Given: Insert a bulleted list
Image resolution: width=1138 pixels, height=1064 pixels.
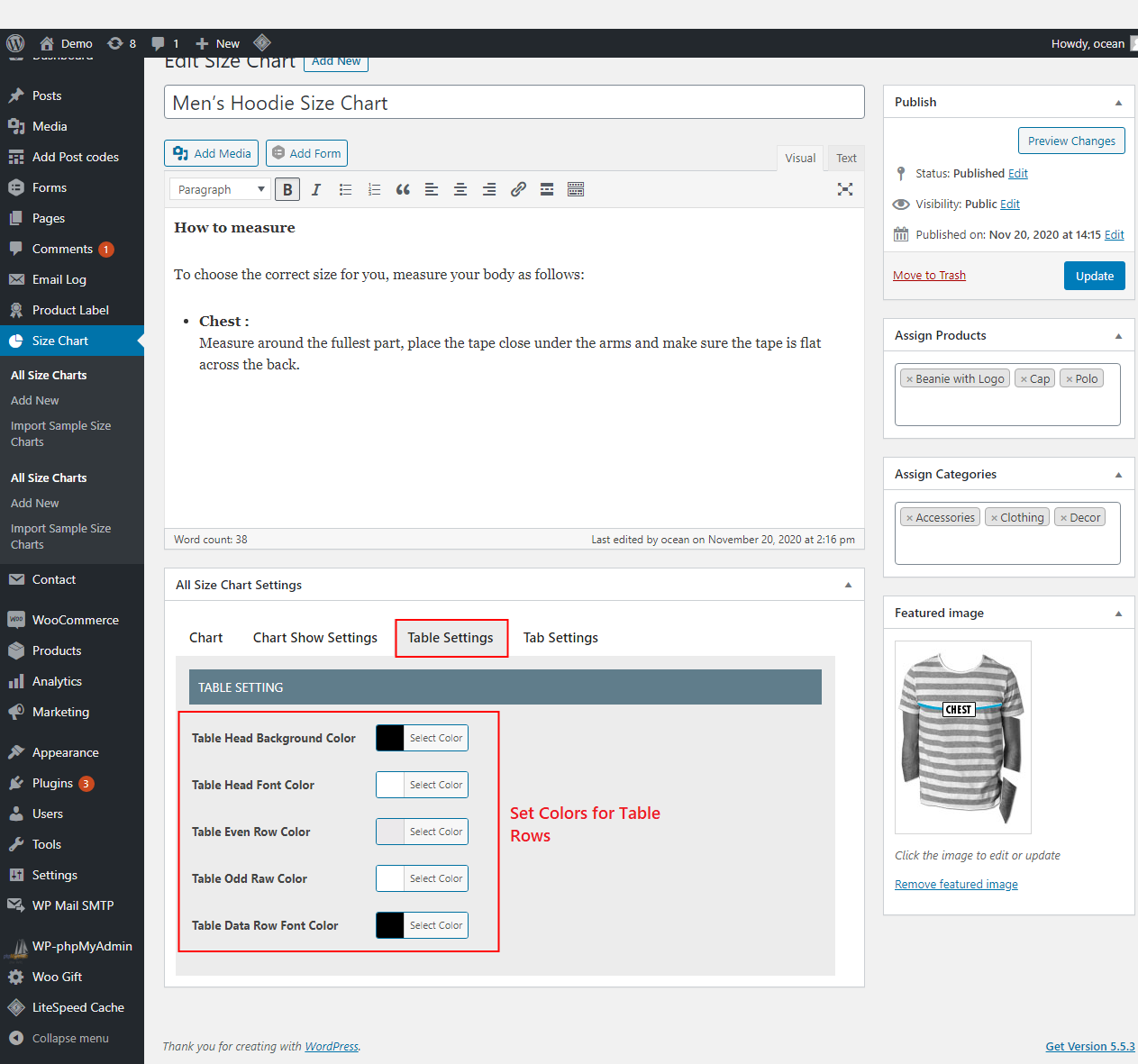Looking at the screenshot, I should click(x=345, y=189).
